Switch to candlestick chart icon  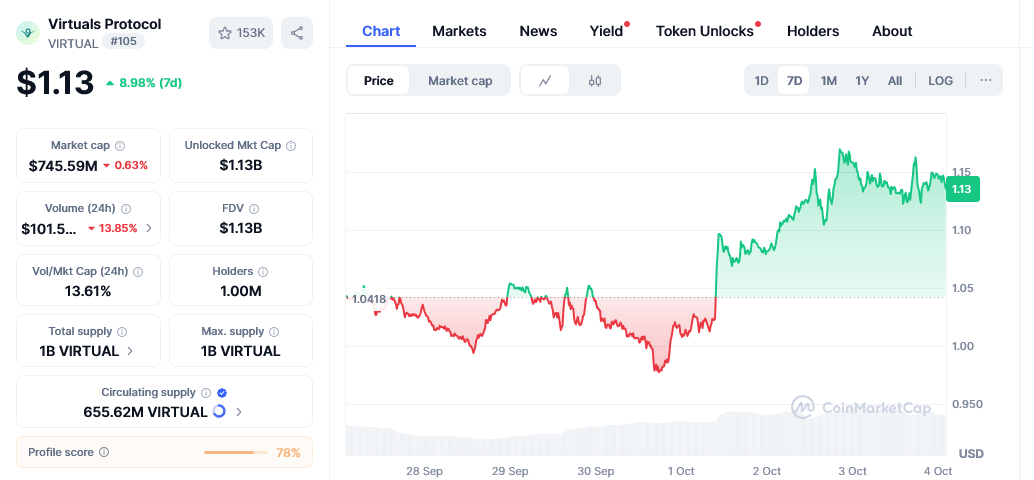tap(595, 81)
